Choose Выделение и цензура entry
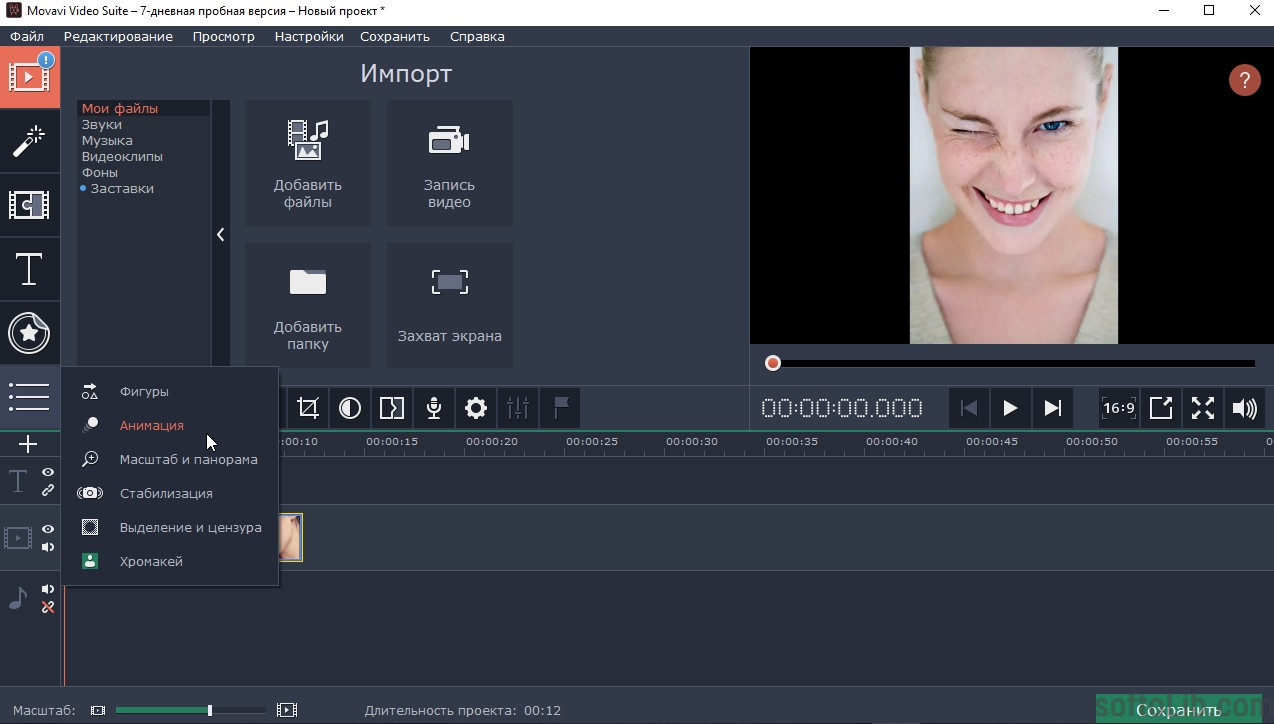 (169, 527)
